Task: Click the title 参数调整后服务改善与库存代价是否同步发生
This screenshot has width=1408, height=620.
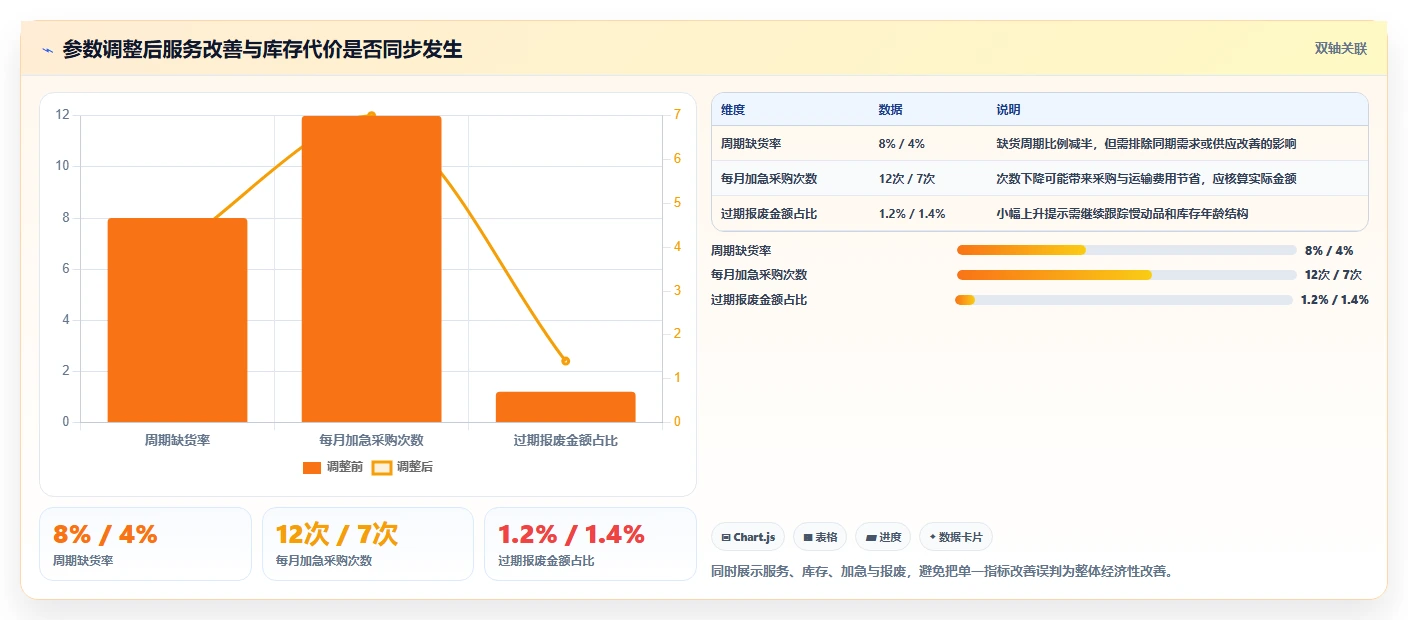Action: coord(262,49)
